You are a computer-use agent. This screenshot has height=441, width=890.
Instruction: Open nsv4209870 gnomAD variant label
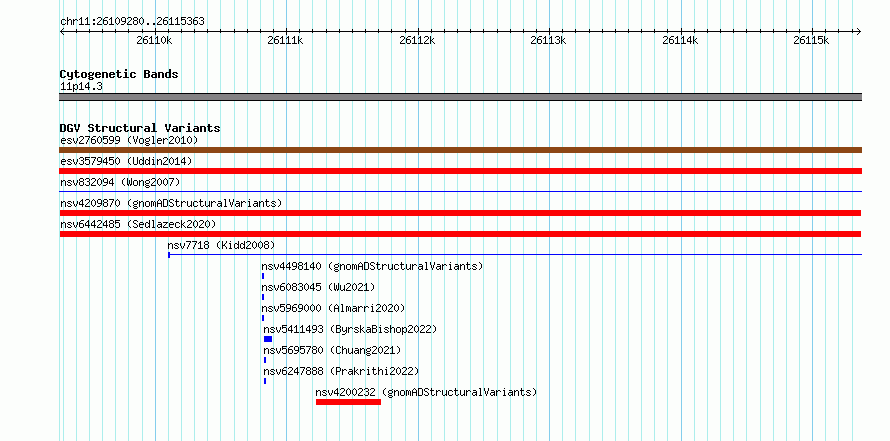pyautogui.click(x=171, y=203)
